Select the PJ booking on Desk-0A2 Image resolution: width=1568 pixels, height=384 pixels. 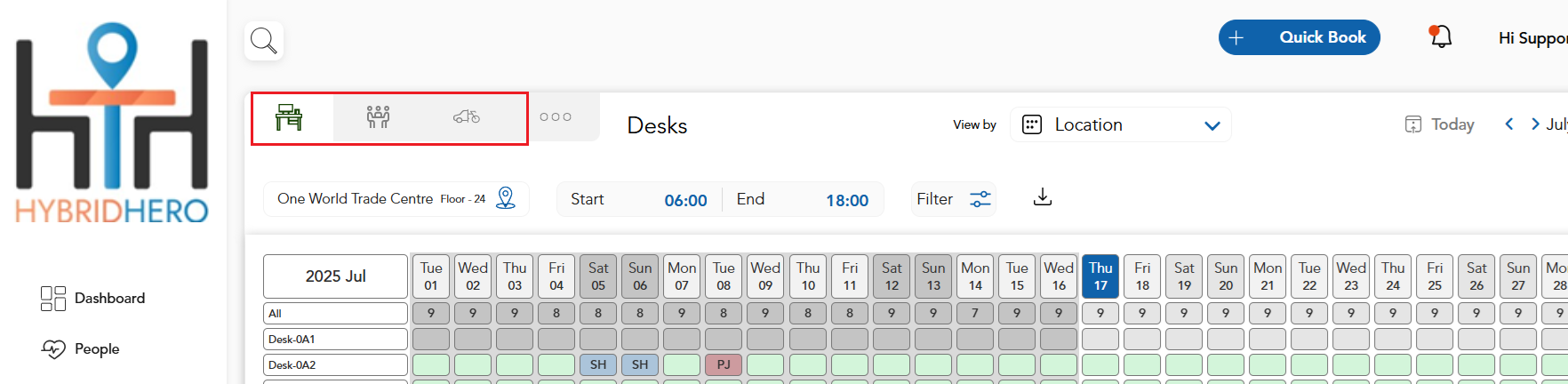[724, 364]
